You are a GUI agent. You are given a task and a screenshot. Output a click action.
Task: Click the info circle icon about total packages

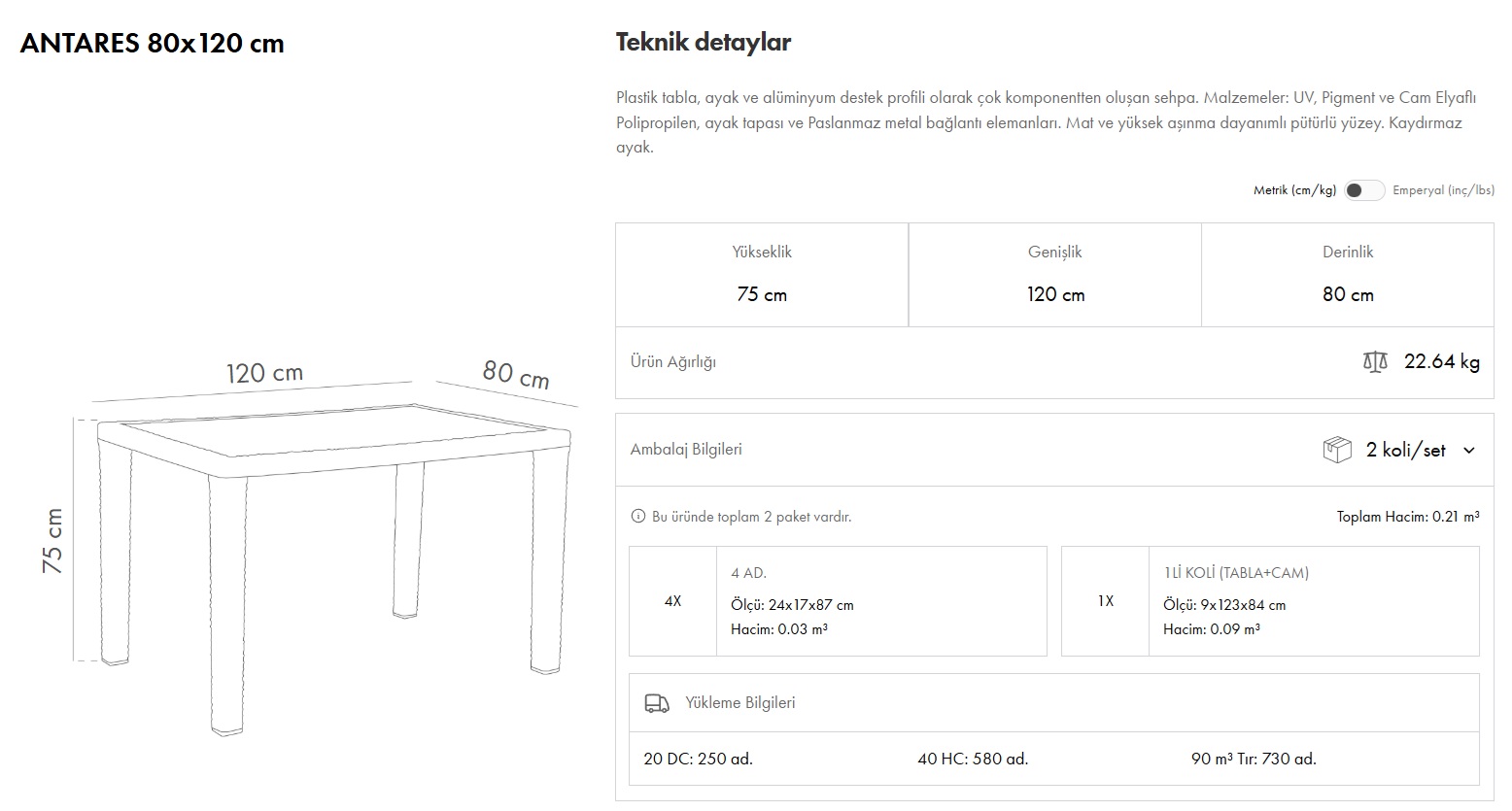tap(638, 517)
